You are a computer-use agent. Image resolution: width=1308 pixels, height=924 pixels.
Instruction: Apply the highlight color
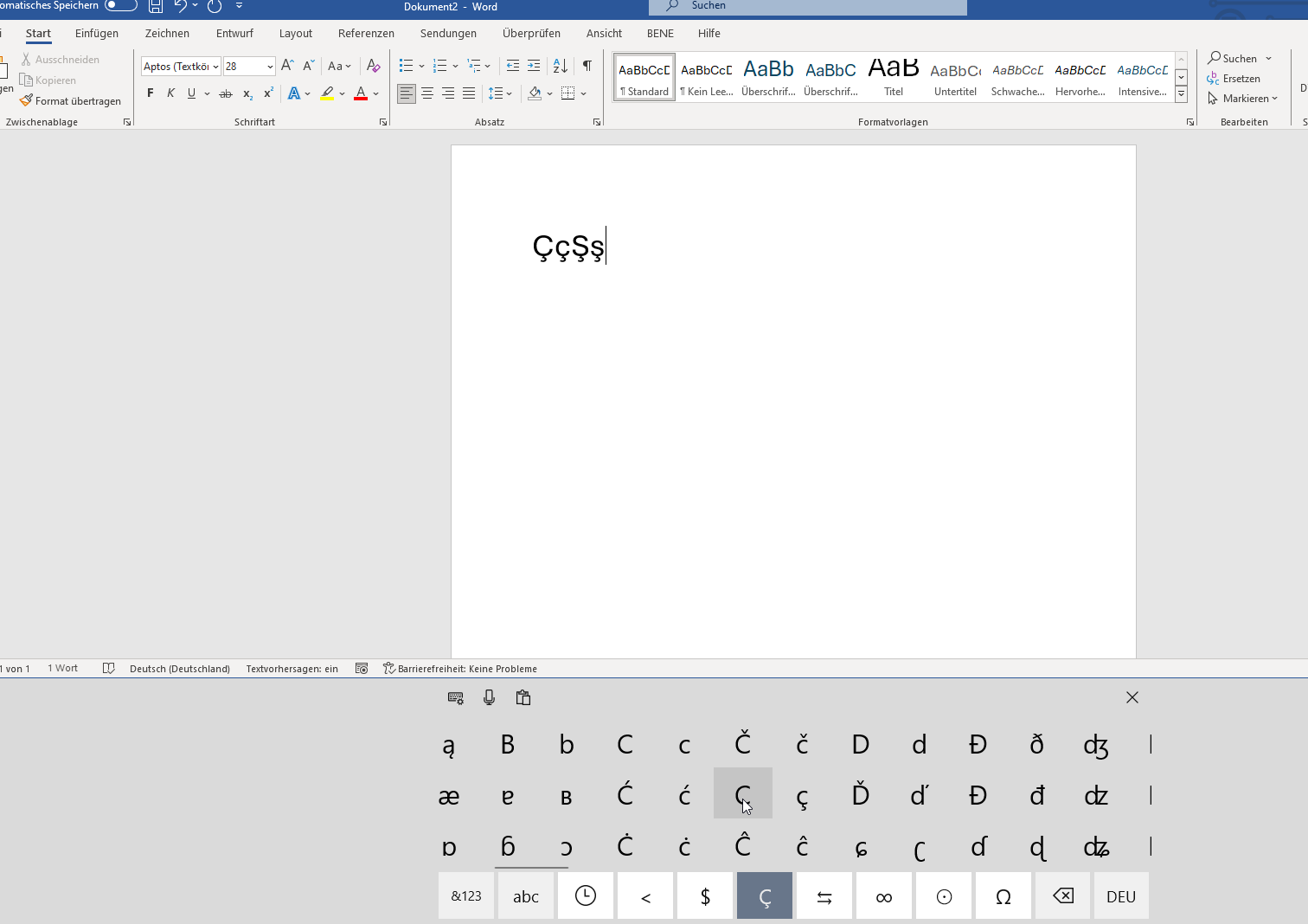(x=327, y=93)
